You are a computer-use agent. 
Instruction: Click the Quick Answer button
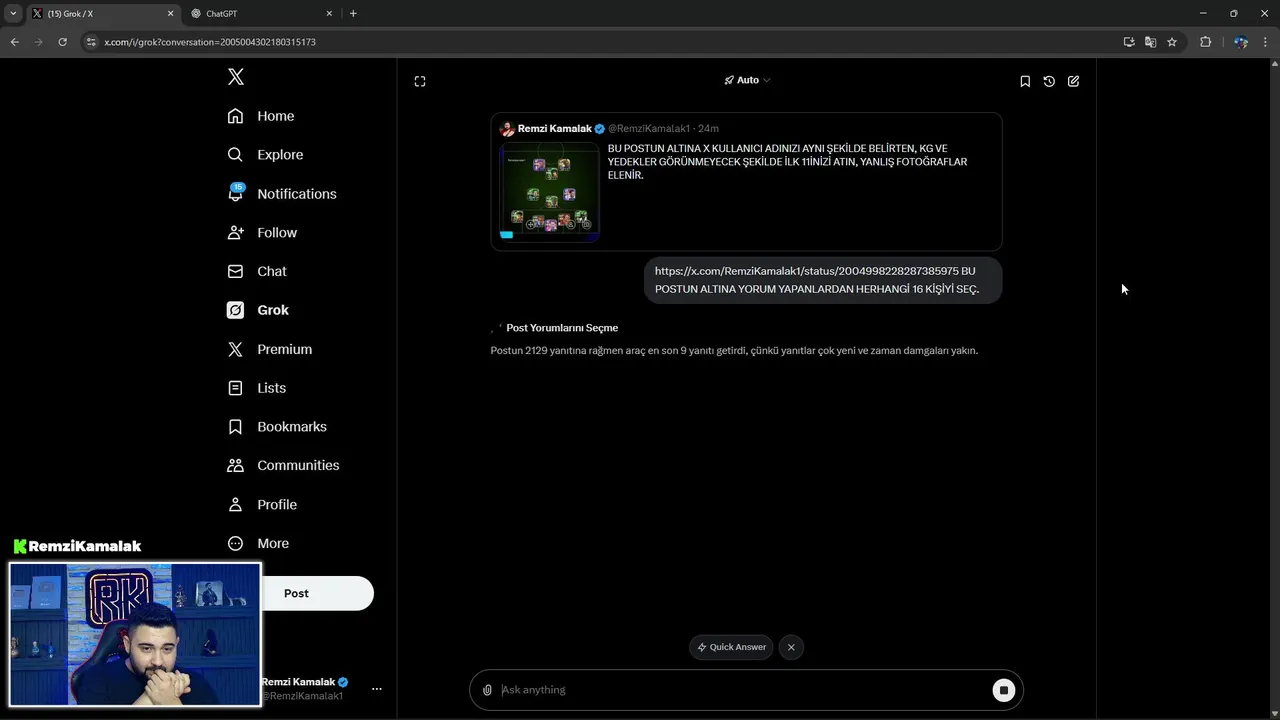(731, 647)
